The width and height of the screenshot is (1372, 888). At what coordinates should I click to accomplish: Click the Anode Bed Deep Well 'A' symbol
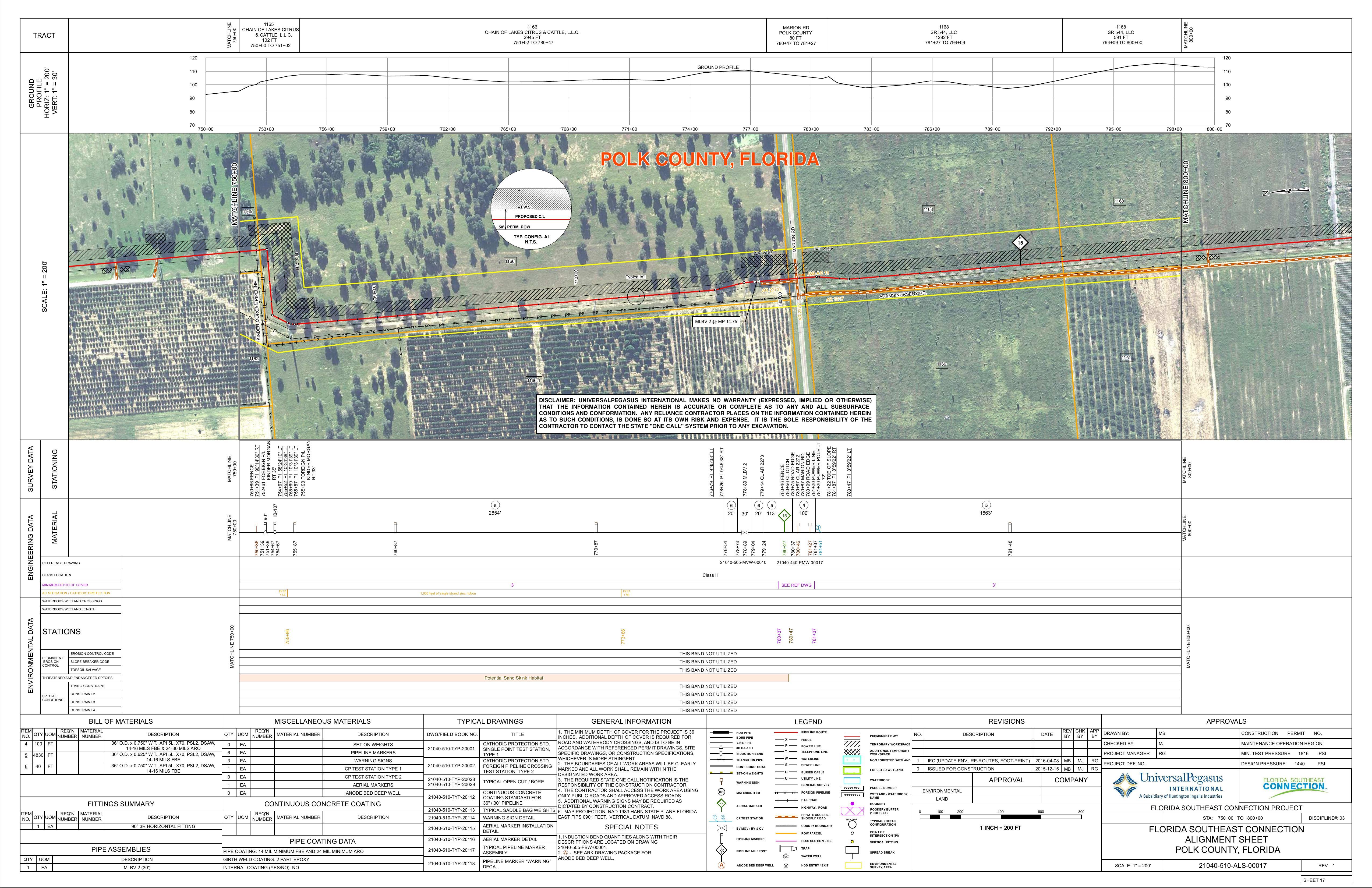(x=722, y=865)
